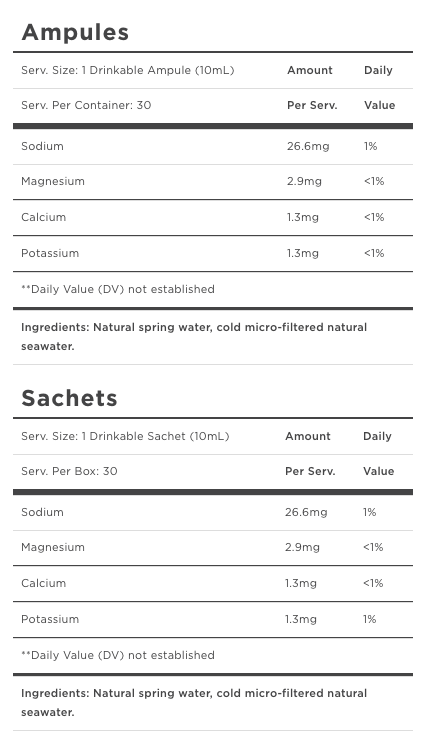Click Serv. Per Container: 30 row
The width and height of the screenshot is (426, 741).
[213, 105]
